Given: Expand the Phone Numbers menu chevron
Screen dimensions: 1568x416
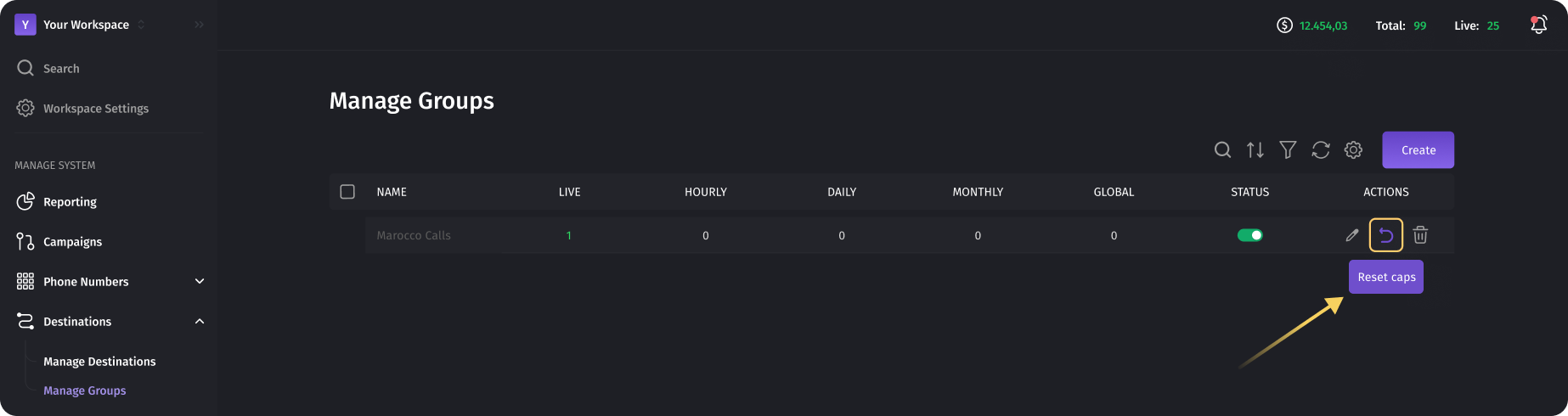Looking at the screenshot, I should tap(200, 281).
